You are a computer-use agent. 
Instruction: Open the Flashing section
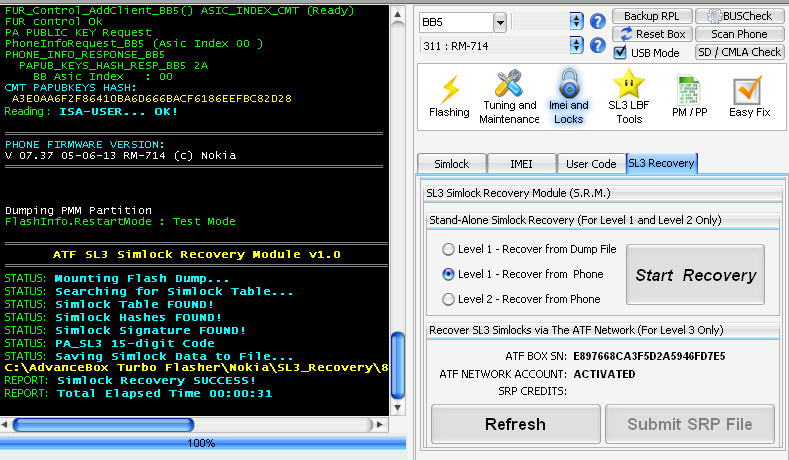click(x=449, y=96)
